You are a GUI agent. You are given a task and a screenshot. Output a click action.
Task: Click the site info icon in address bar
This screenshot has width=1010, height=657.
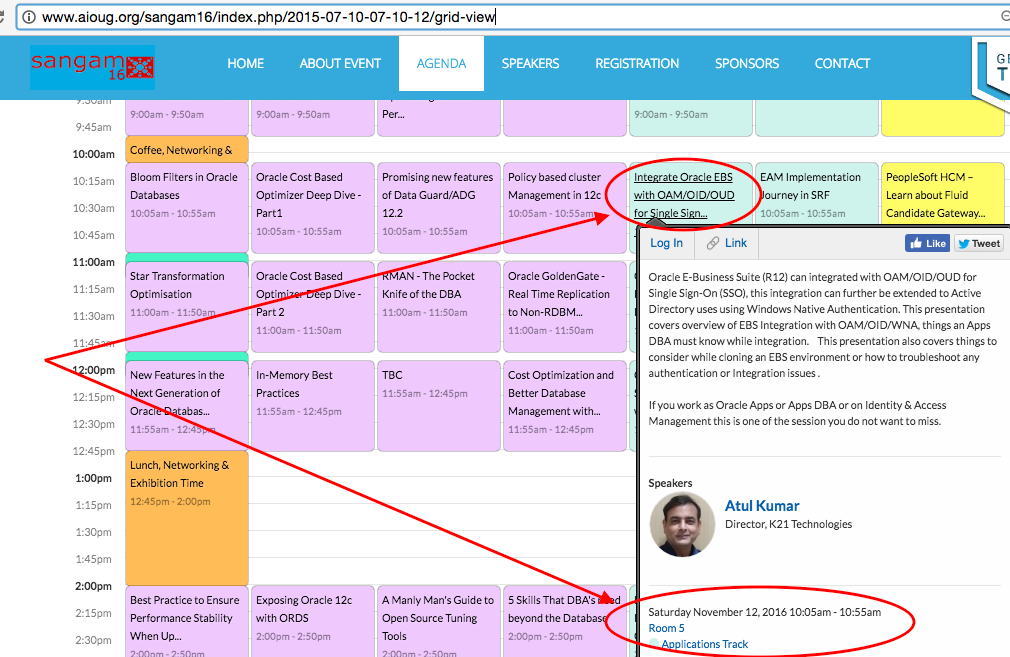tap(28, 17)
